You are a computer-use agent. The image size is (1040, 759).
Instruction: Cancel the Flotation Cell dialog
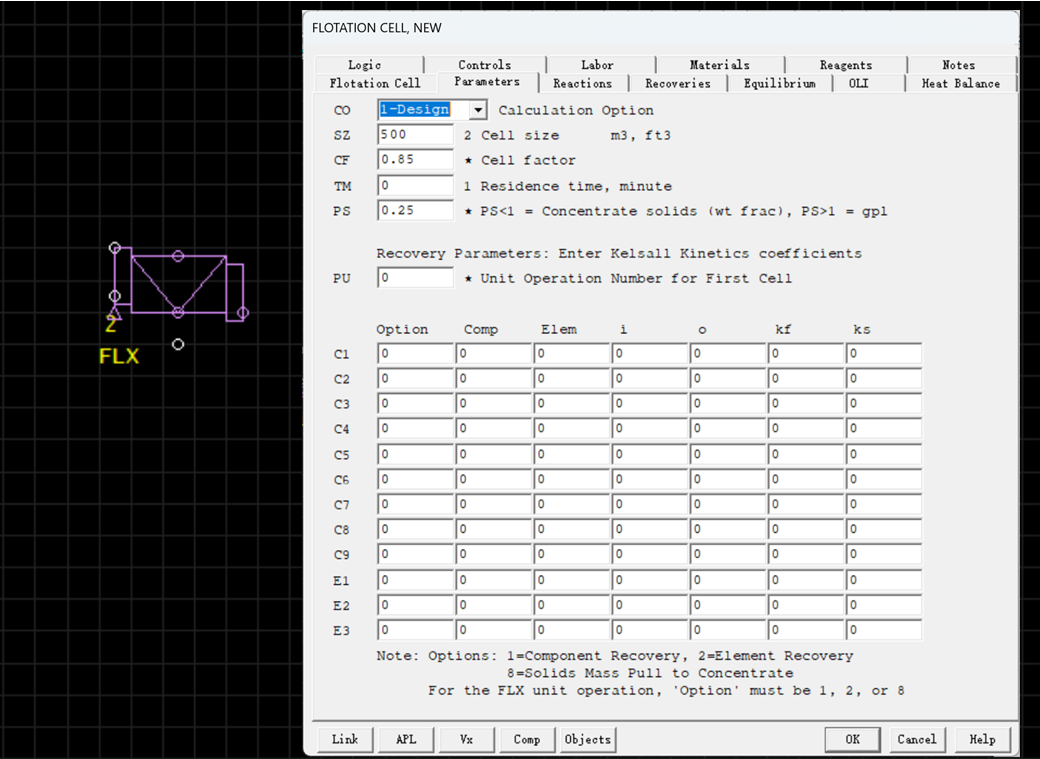917,739
